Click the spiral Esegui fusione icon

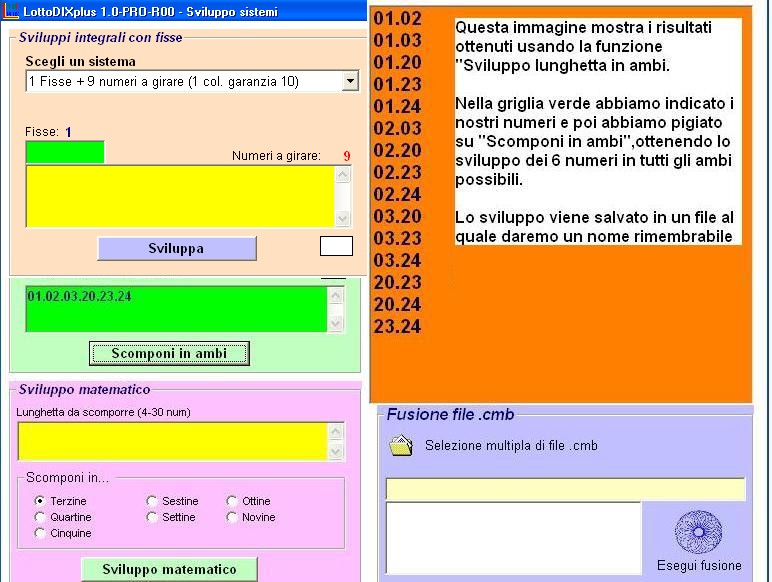pyautogui.click(x=698, y=532)
